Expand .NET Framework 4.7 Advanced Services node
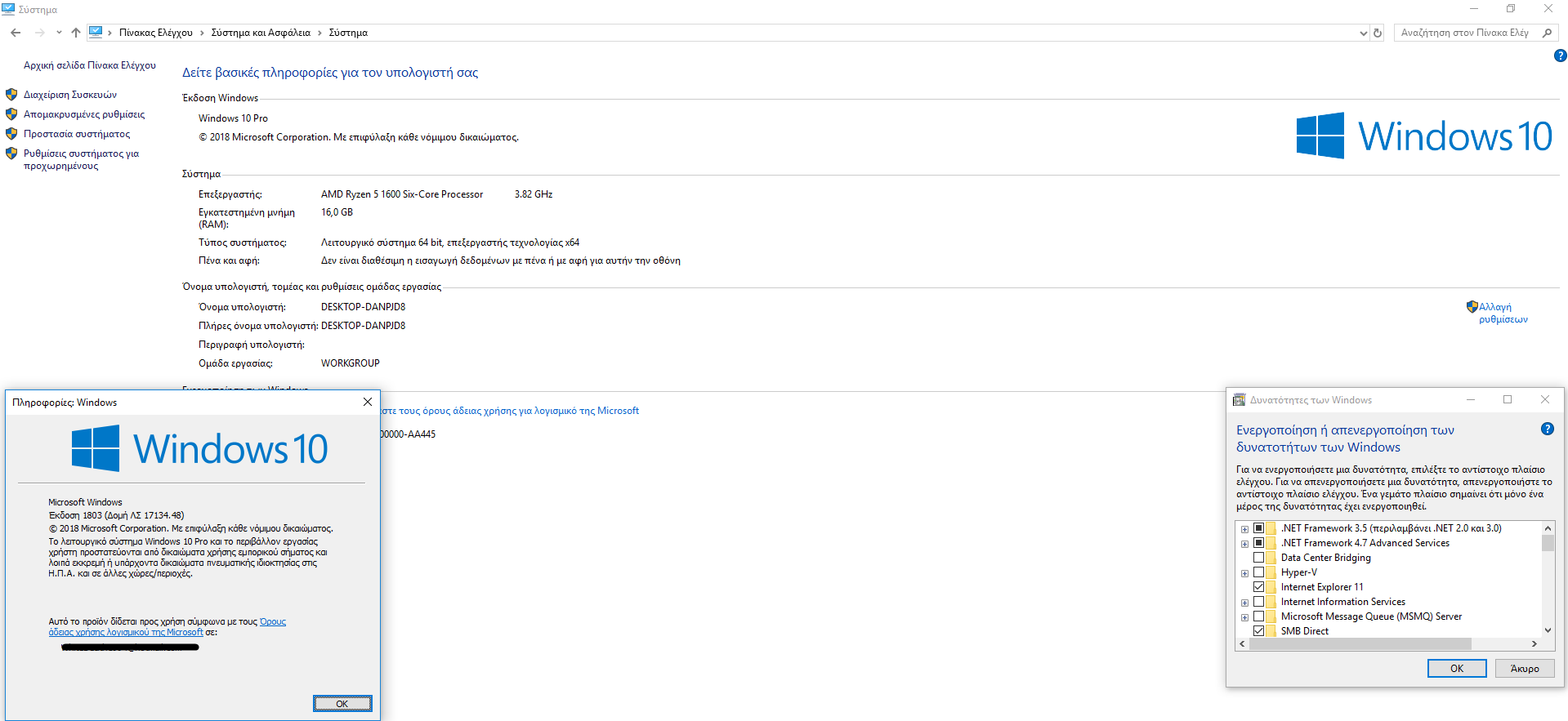This screenshot has height=721, width=1568. 1244,544
